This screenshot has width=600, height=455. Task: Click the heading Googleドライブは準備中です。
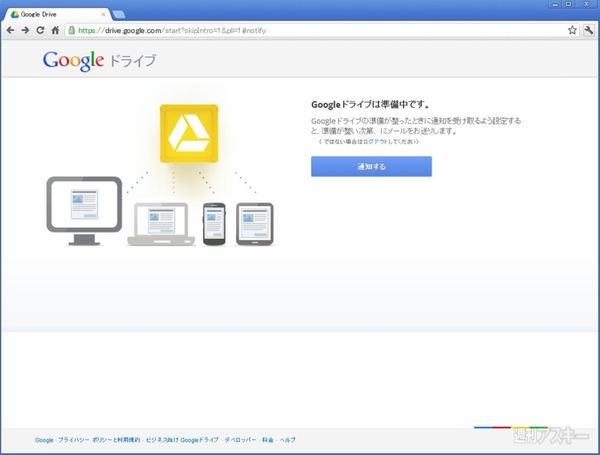tap(371, 104)
